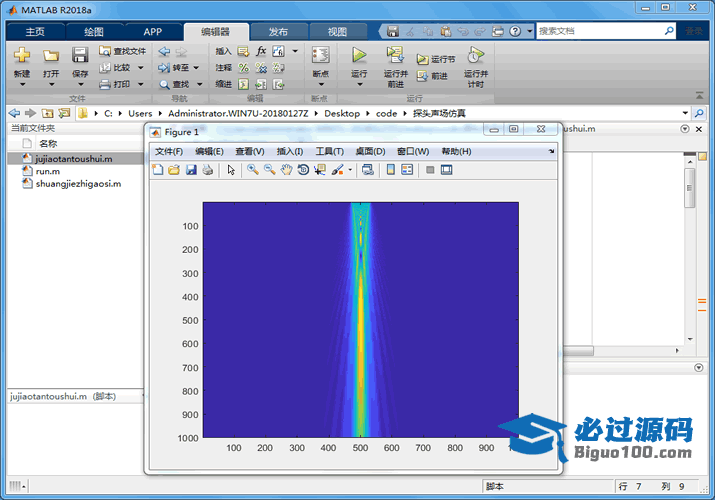715x500 pixels.
Task: Click the Show Plot Tools and Dock icon
Action: (x=446, y=170)
